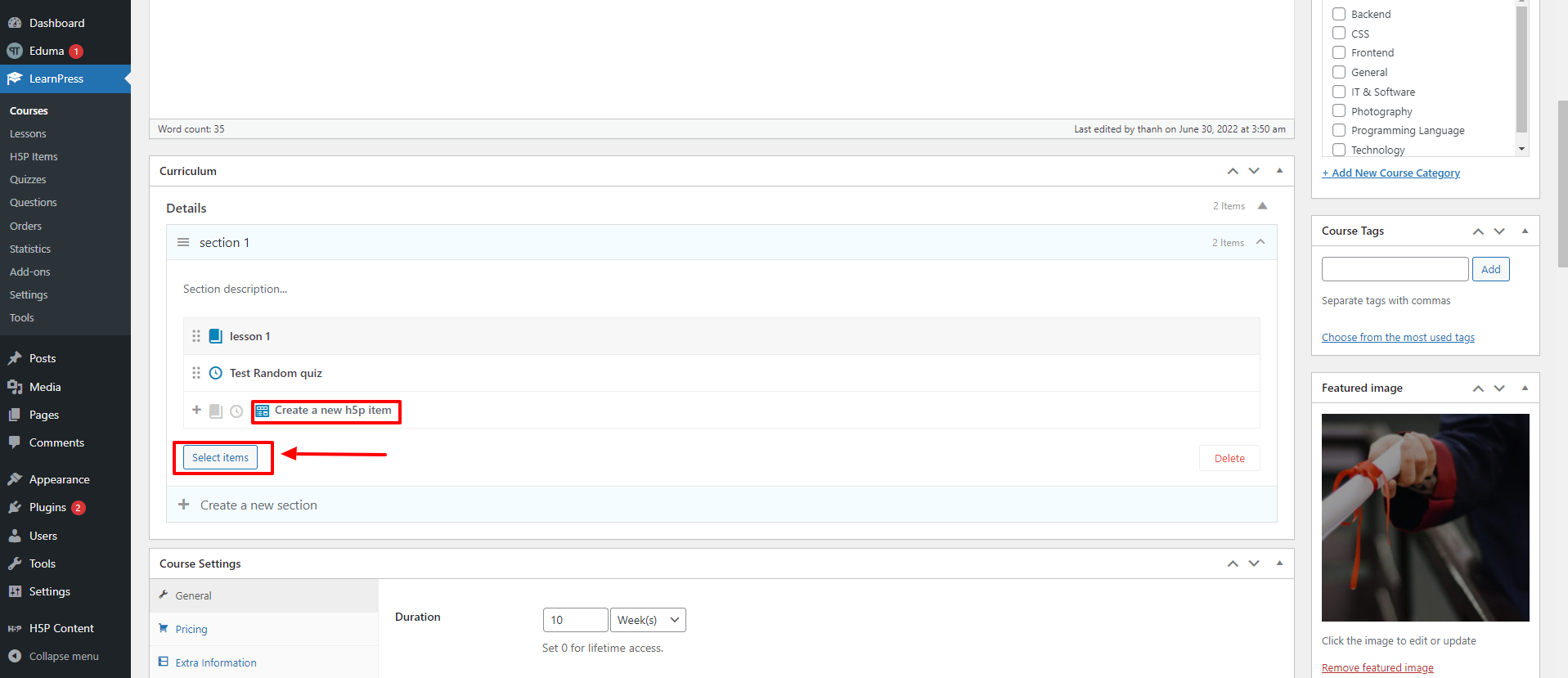The height and width of the screenshot is (678, 1568).
Task: Click the Appearance paintbrush icon
Action: tap(15, 479)
